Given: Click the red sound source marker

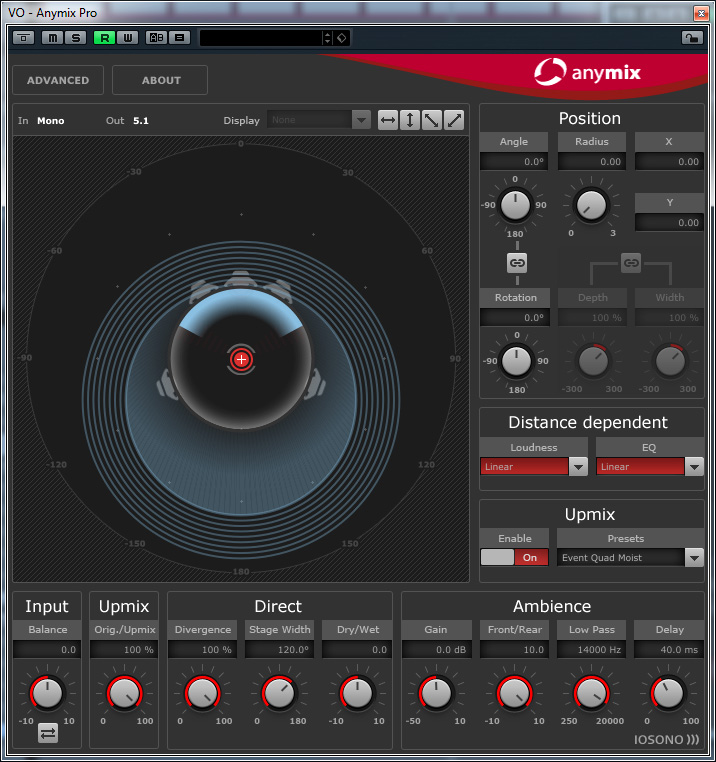Looking at the screenshot, I should click(241, 359).
